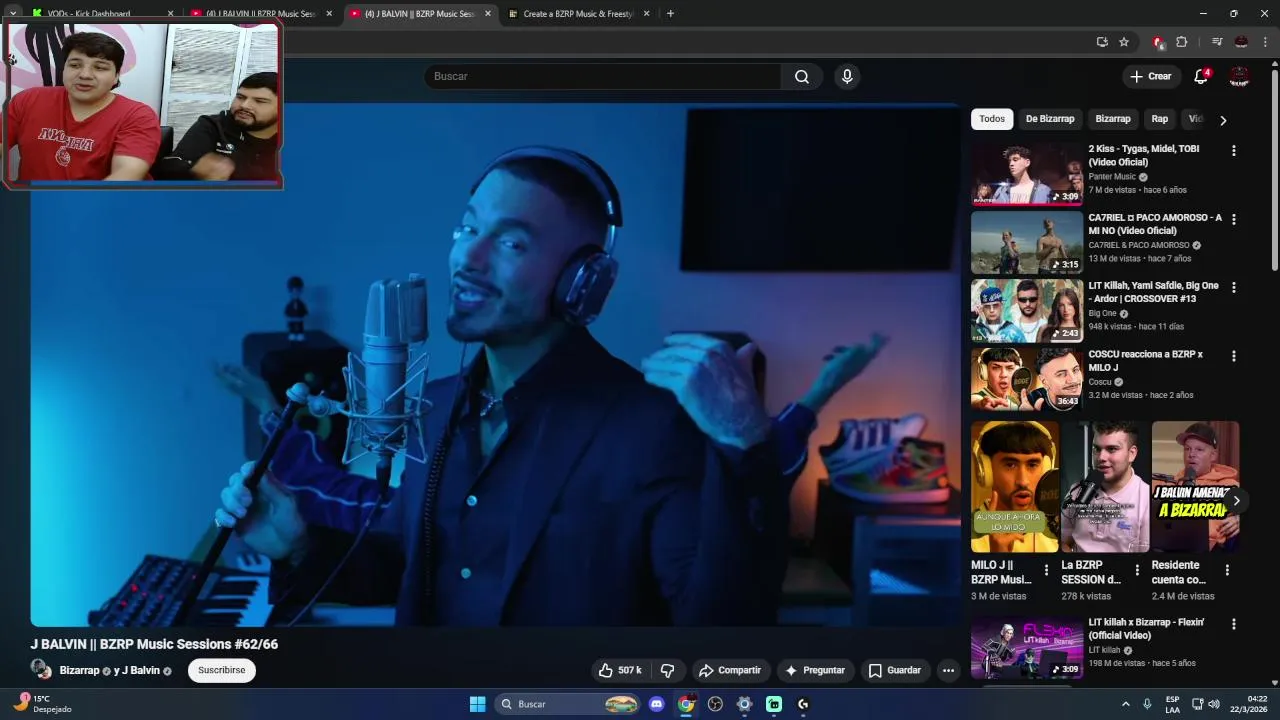The width and height of the screenshot is (1280, 720).
Task: Open the taskbar clock showing 04:22
Action: point(1249,704)
